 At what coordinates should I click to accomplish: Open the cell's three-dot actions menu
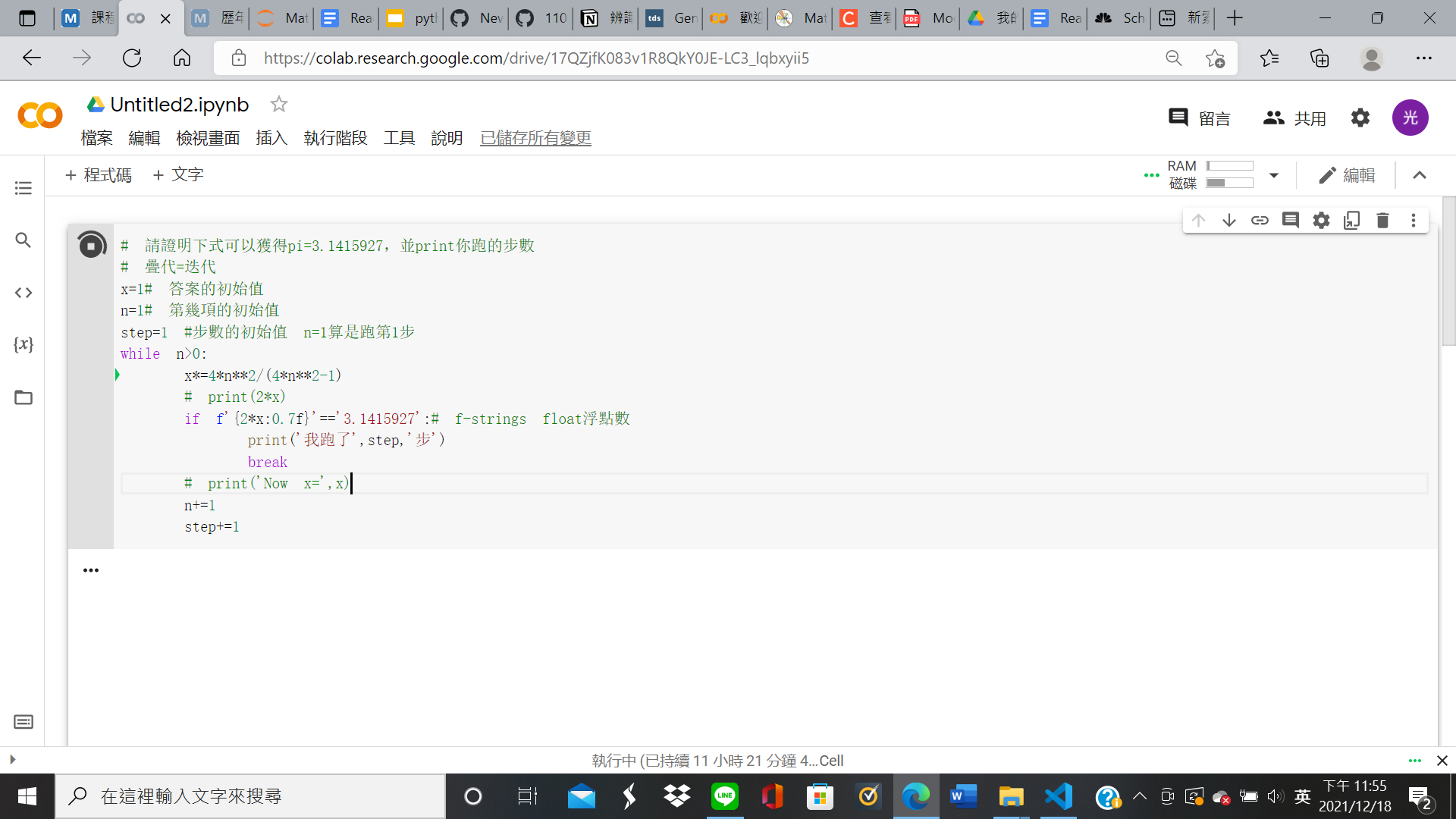[1414, 220]
